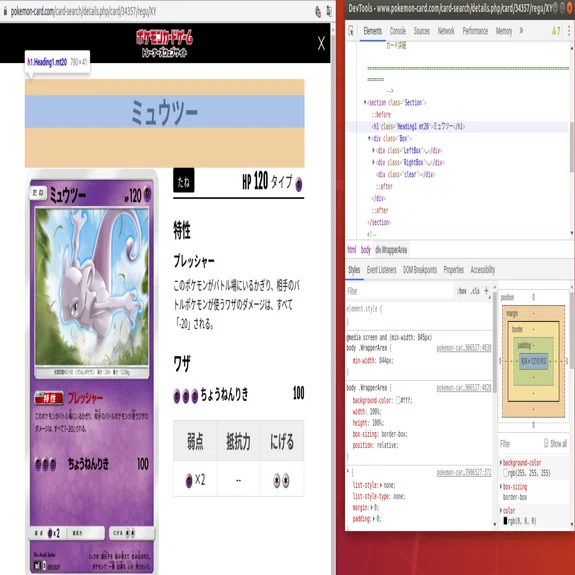Viewport: 575px width, 575px height.
Task: Click the box model content size
Action: [534, 362]
